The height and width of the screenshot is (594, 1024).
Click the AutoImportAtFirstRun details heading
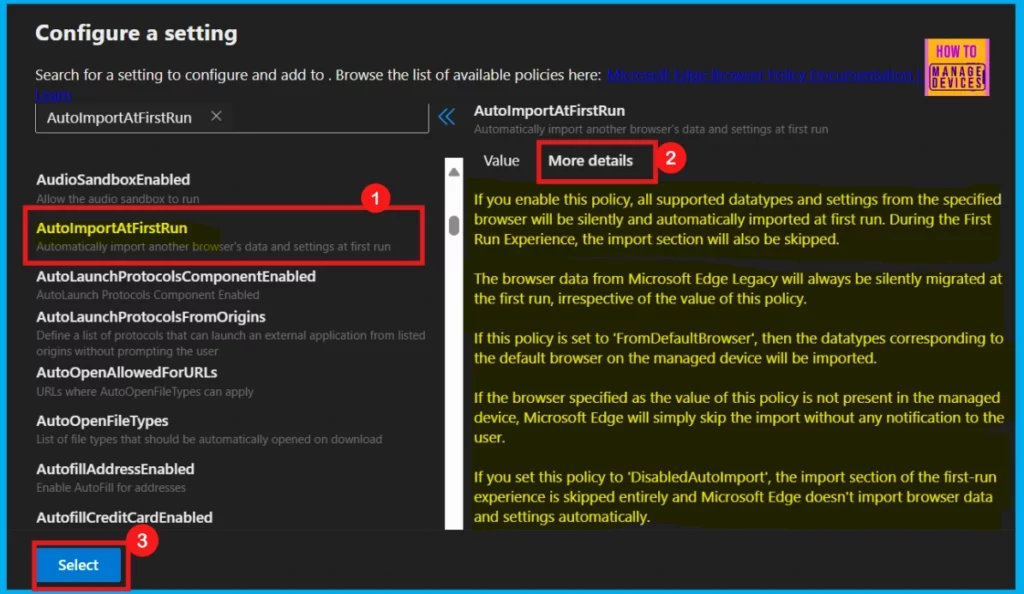(549, 110)
